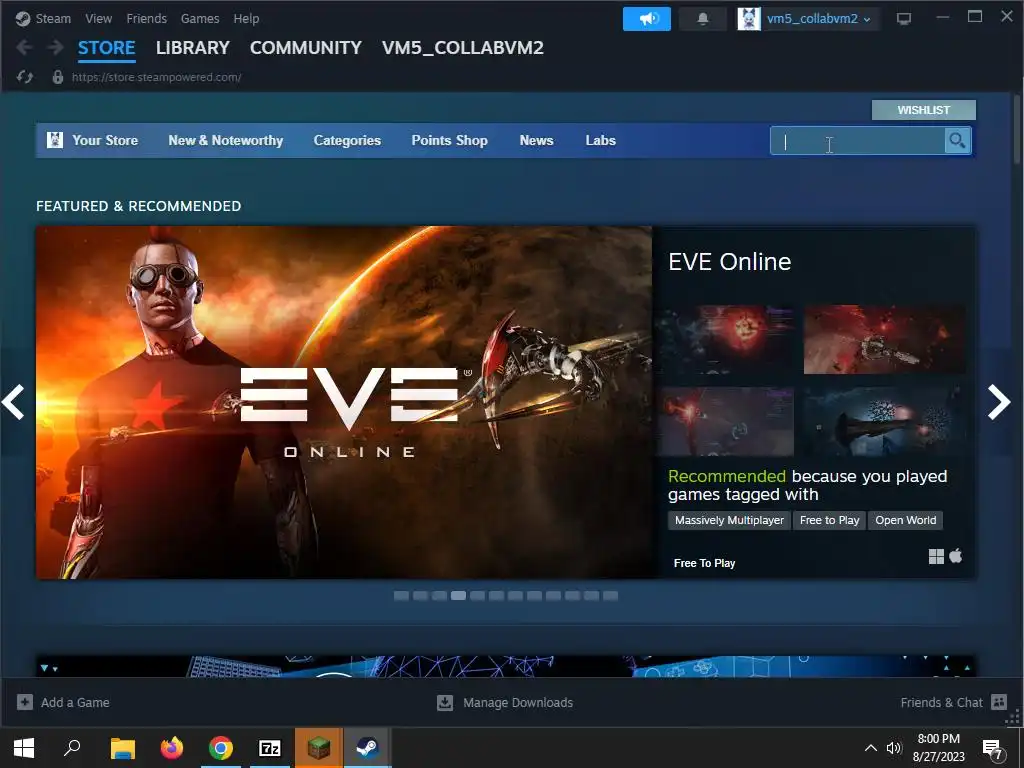Click the Open World tag

point(905,520)
